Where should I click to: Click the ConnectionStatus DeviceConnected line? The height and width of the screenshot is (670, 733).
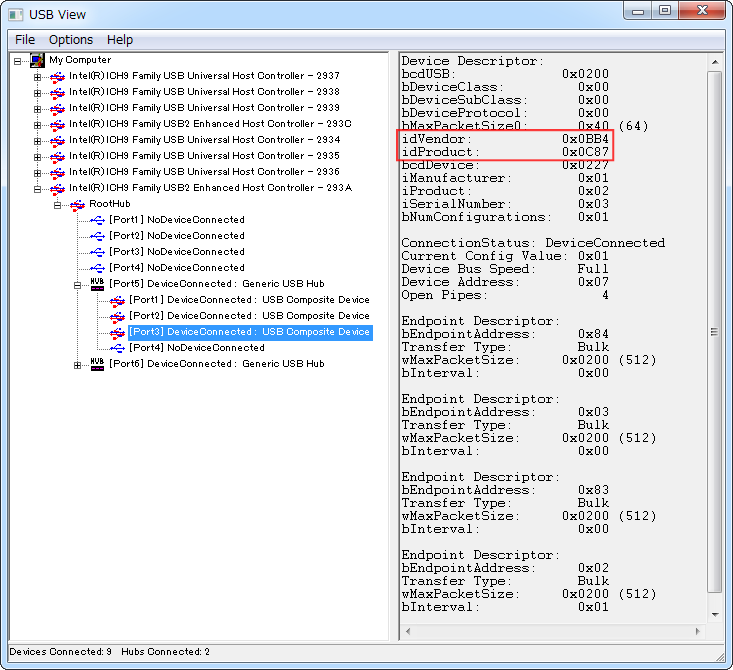tap(533, 243)
